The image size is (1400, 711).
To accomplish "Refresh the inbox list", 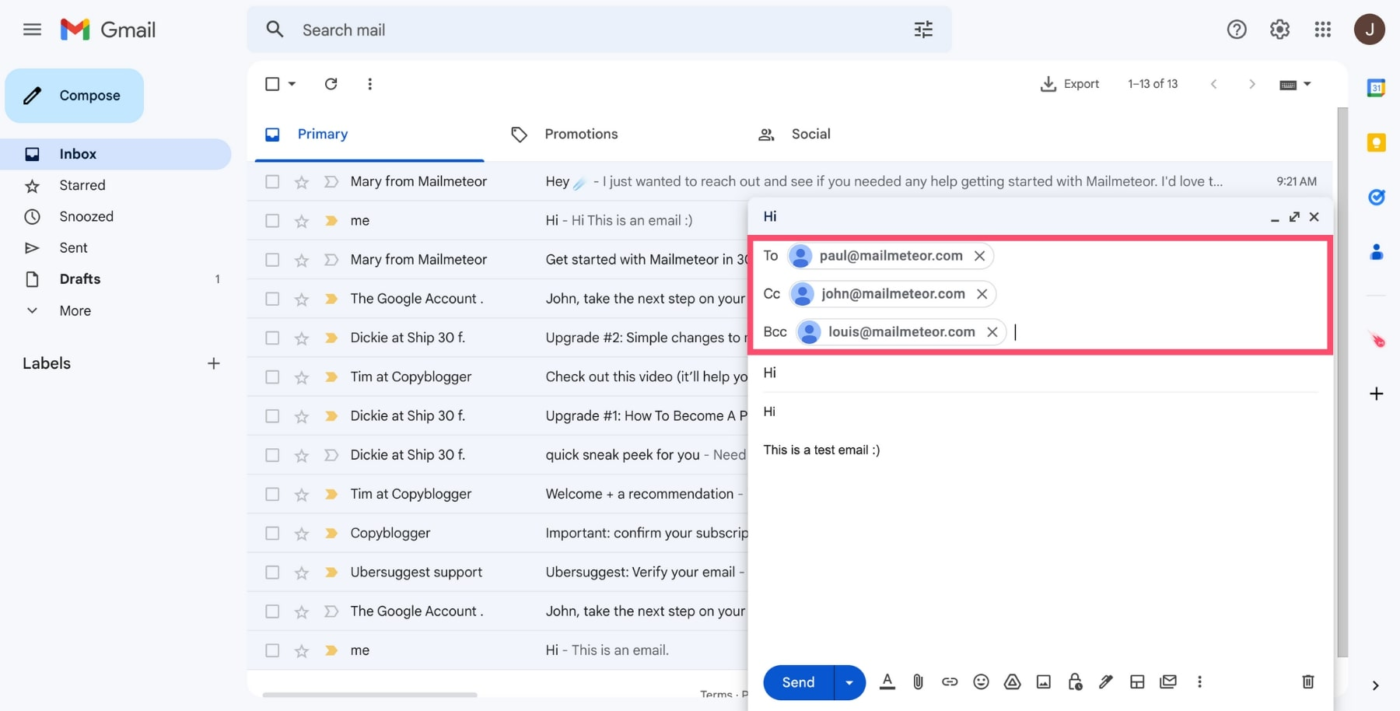I will [331, 84].
